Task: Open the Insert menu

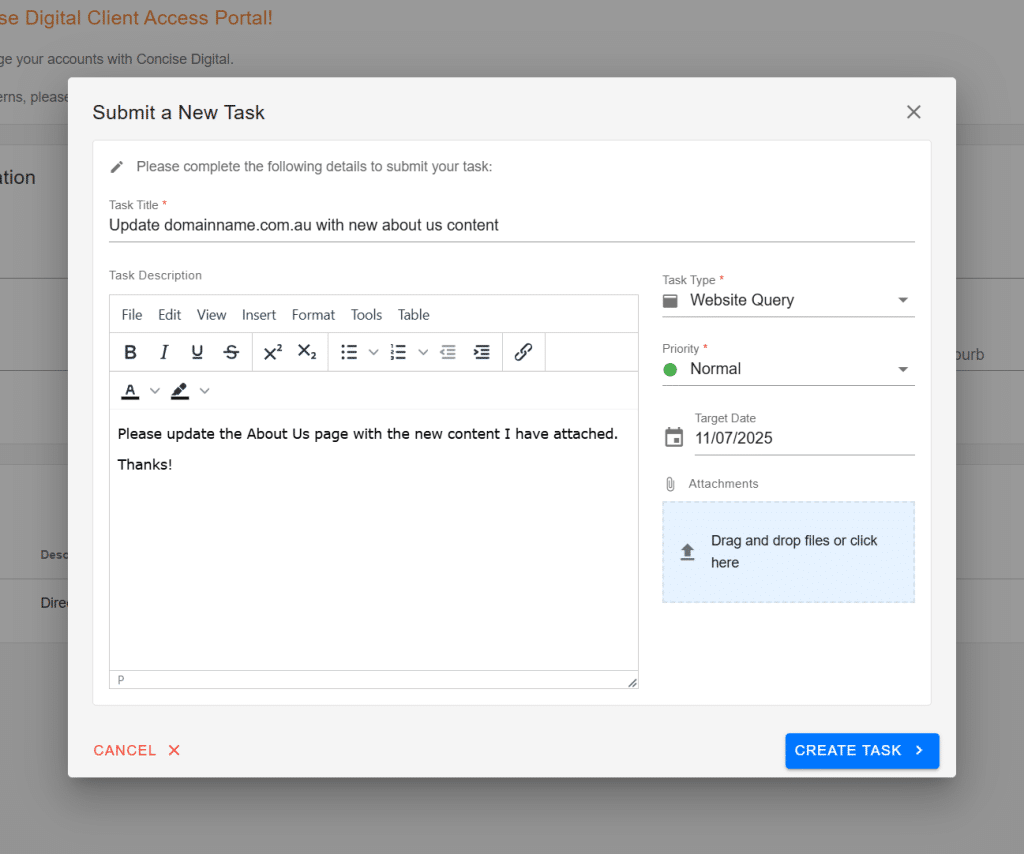Action: click(259, 315)
